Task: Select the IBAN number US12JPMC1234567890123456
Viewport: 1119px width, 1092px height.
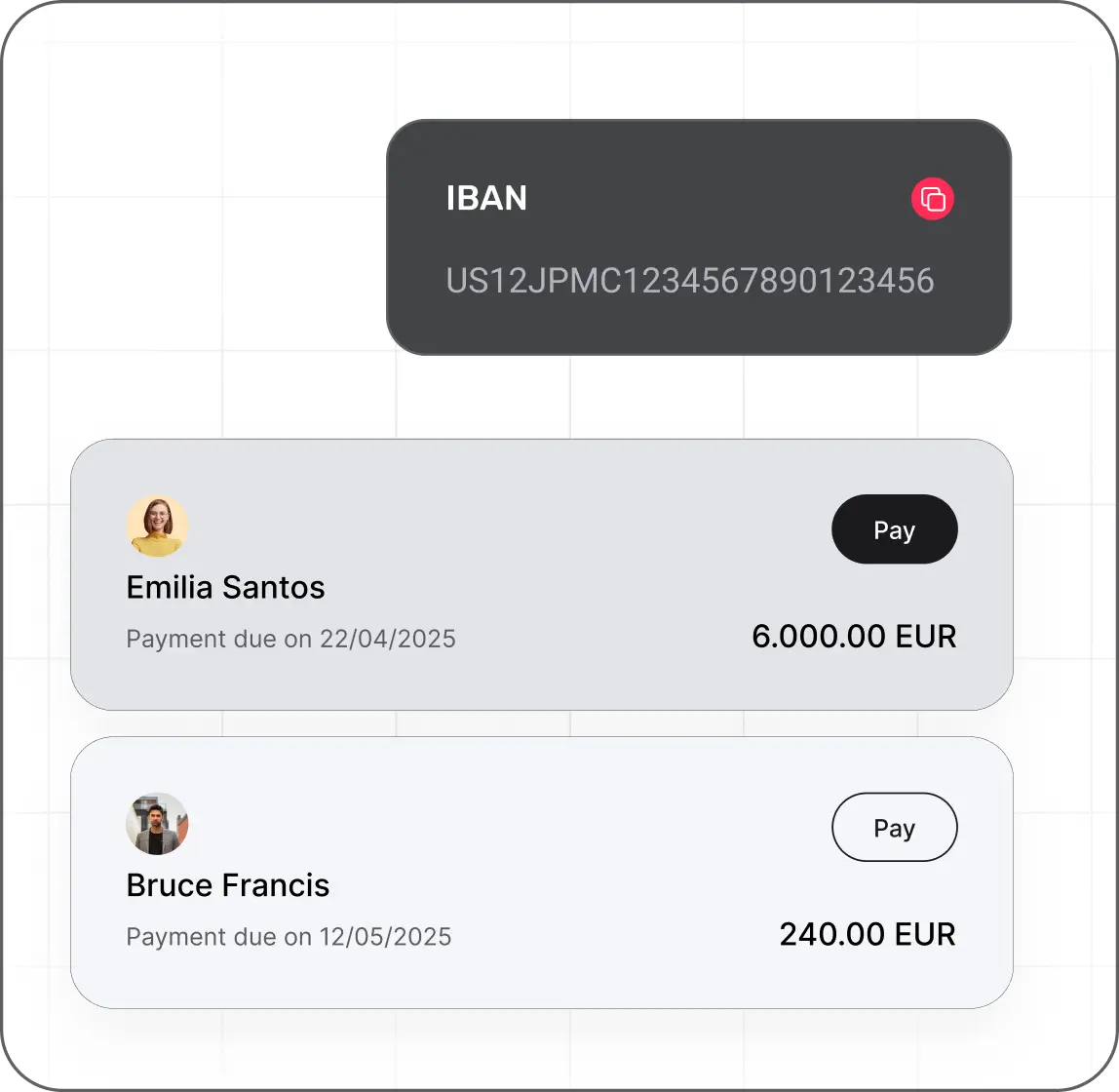Action: 689,281
